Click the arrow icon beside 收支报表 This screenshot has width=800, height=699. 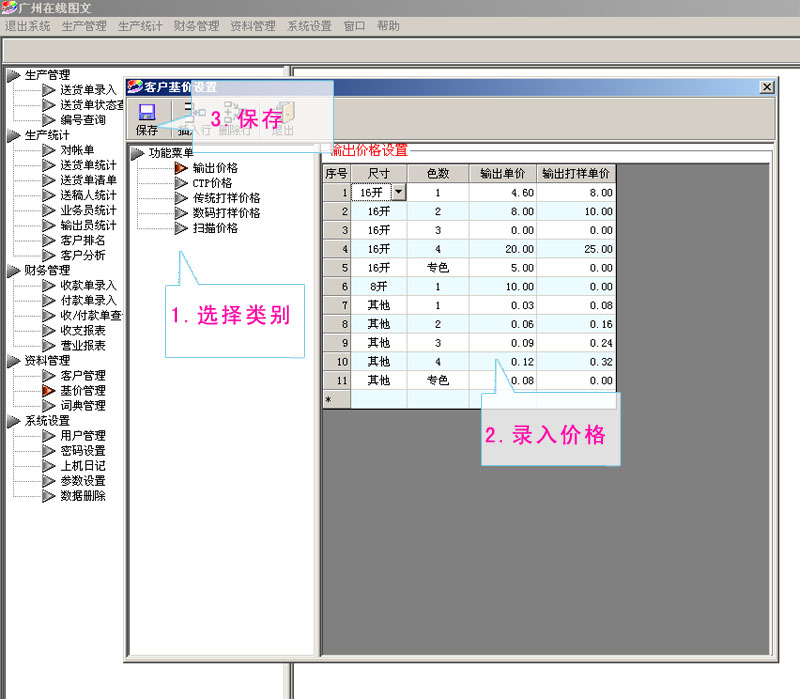49,331
